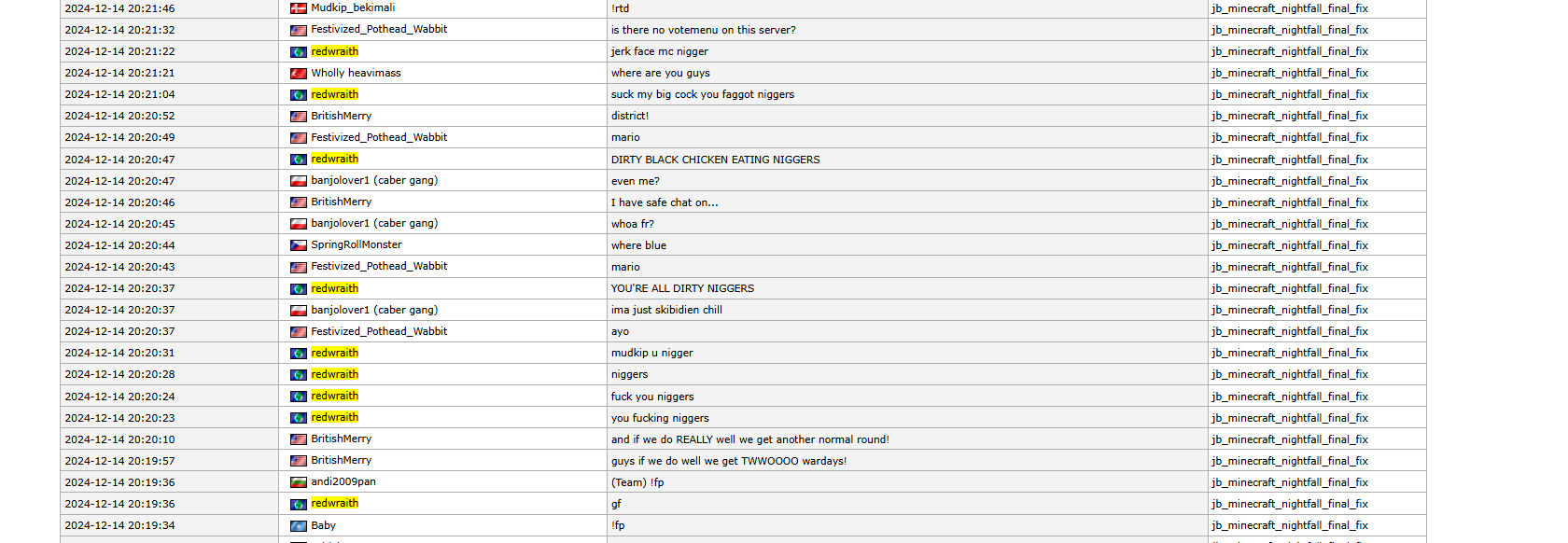Select the SpringRollMonster player name
1568x543 pixels.
tap(357, 244)
